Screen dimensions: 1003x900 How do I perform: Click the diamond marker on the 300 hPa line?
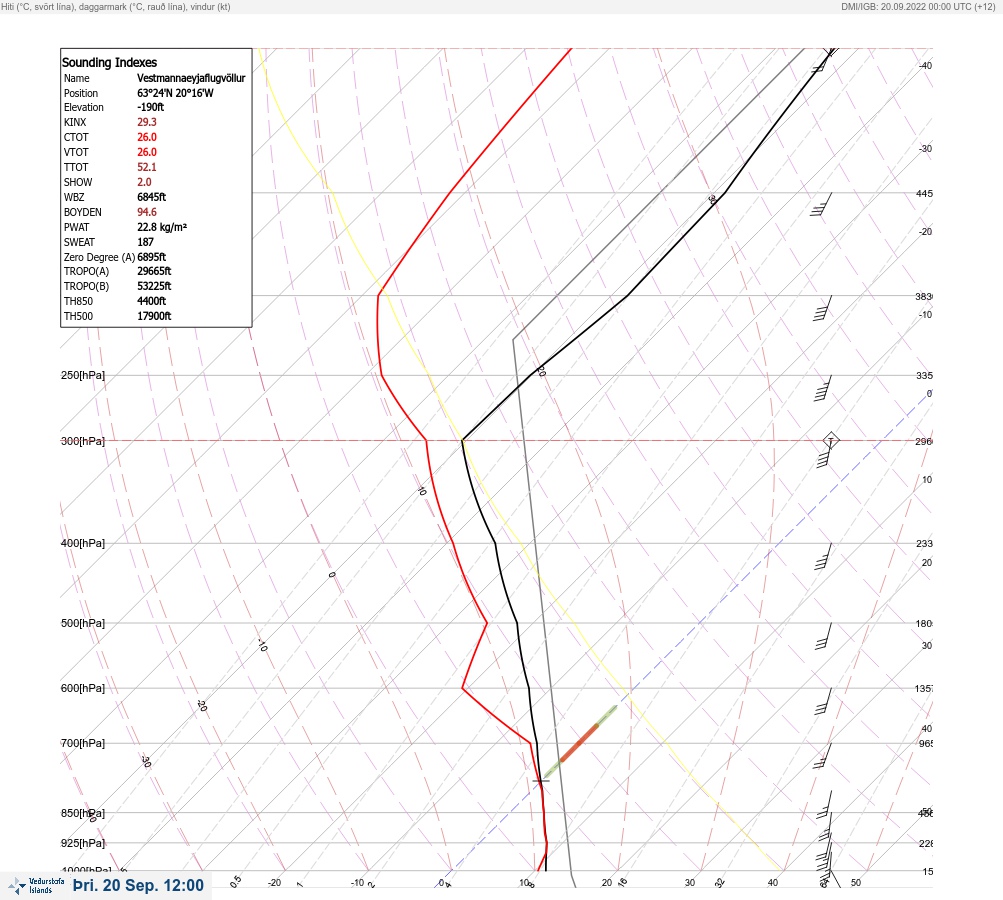point(831,440)
